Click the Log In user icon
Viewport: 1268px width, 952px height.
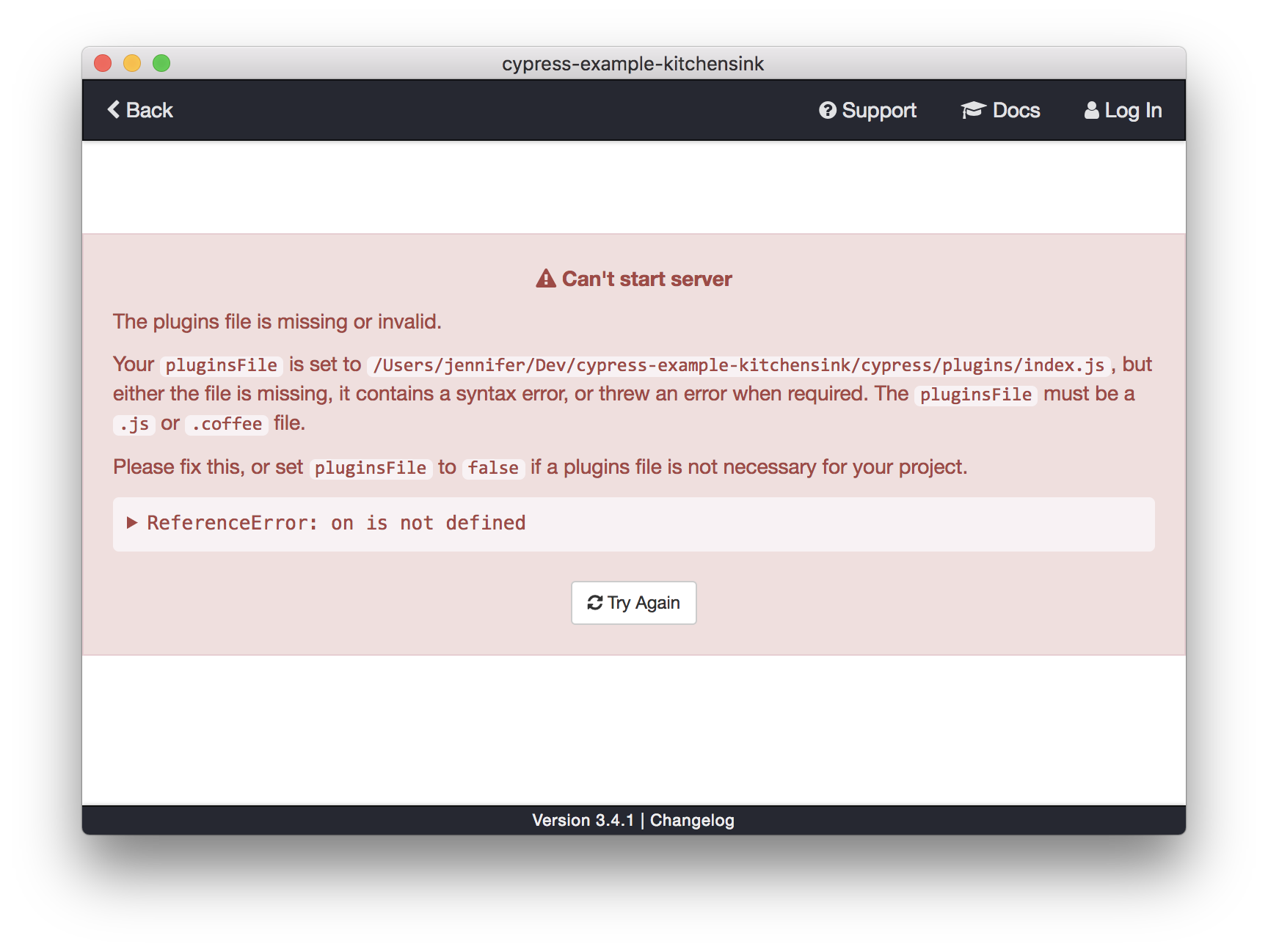pyautogui.click(x=1092, y=110)
